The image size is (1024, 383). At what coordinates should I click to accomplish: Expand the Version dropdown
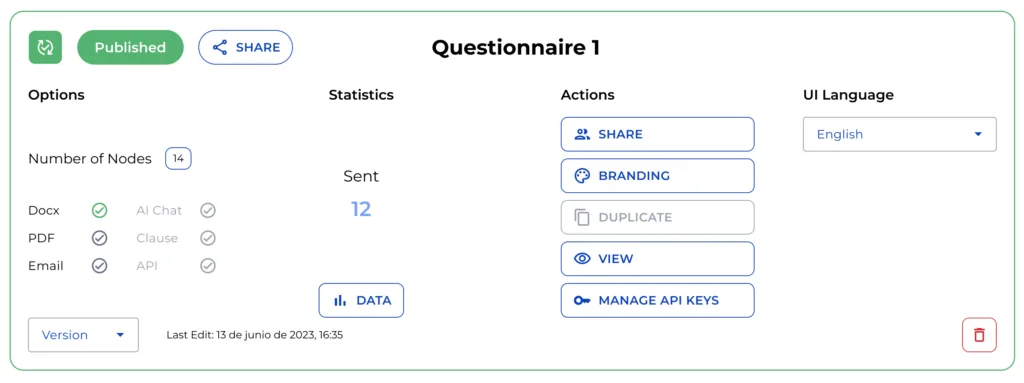84,335
